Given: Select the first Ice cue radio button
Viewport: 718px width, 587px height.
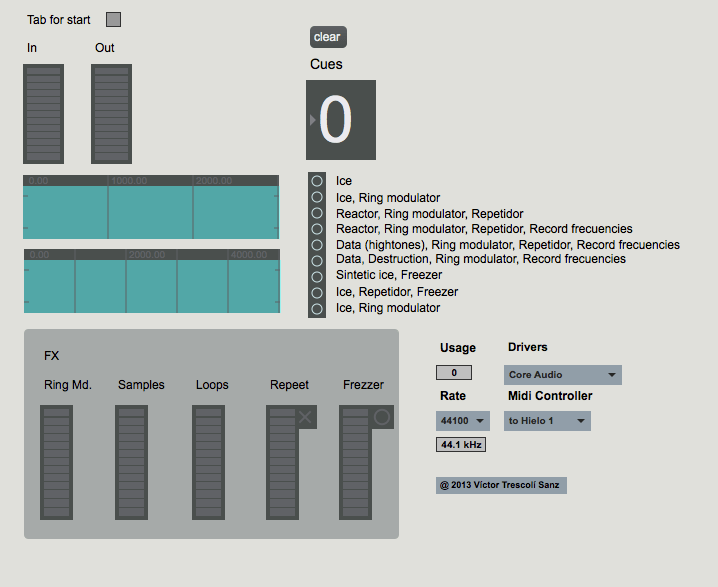Looking at the screenshot, I should click(317, 181).
